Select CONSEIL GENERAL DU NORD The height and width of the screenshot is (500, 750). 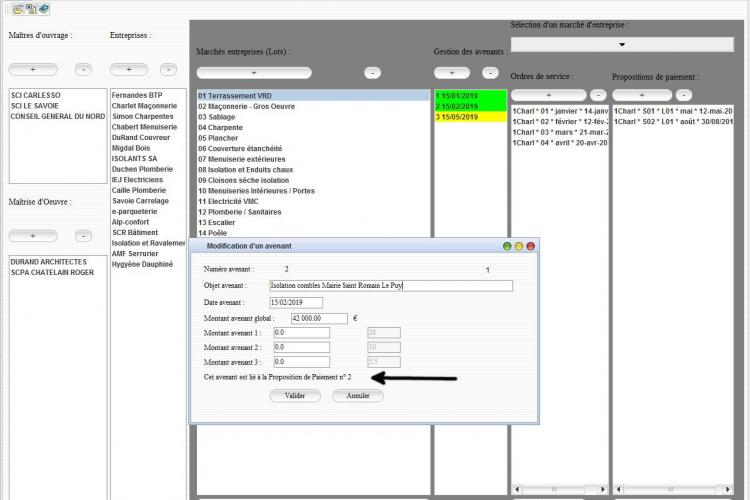tap(58, 116)
